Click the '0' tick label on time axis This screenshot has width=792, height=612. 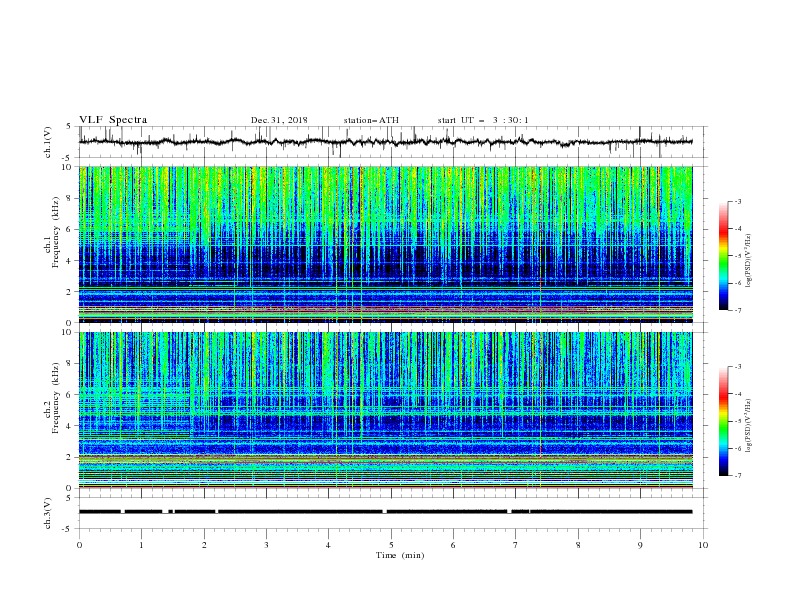79,545
